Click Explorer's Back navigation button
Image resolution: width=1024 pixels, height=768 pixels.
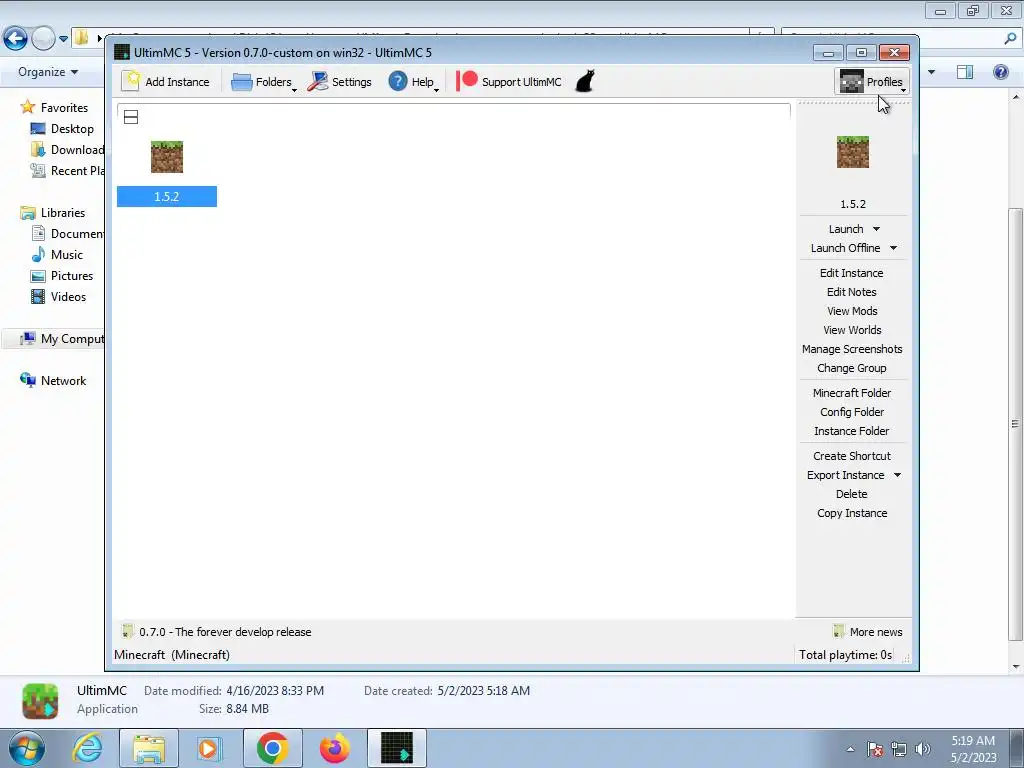pyautogui.click(x=16, y=39)
